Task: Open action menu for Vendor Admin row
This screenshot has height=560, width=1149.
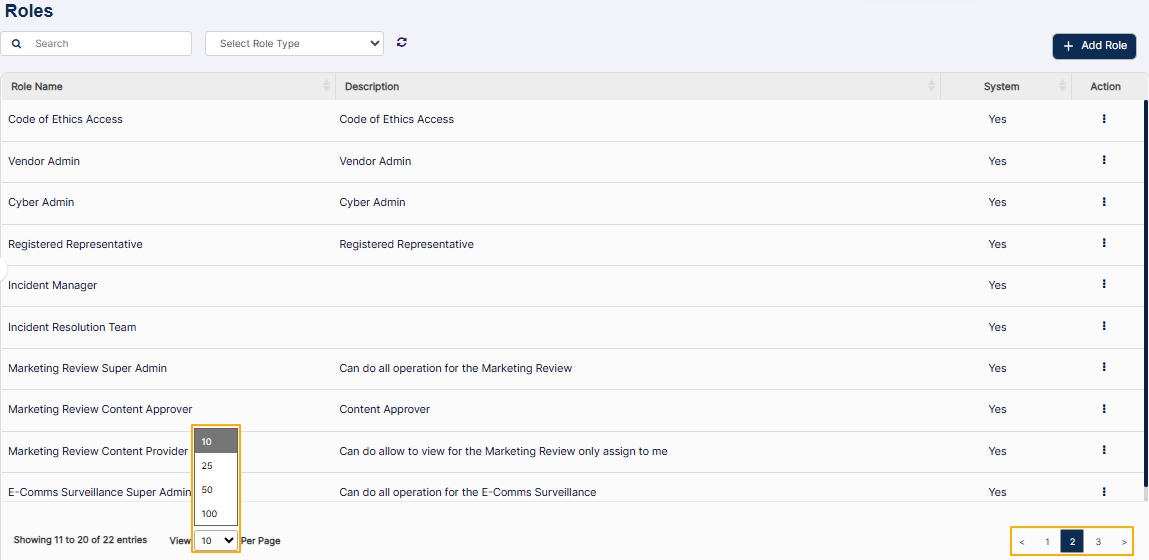Action: point(1104,161)
